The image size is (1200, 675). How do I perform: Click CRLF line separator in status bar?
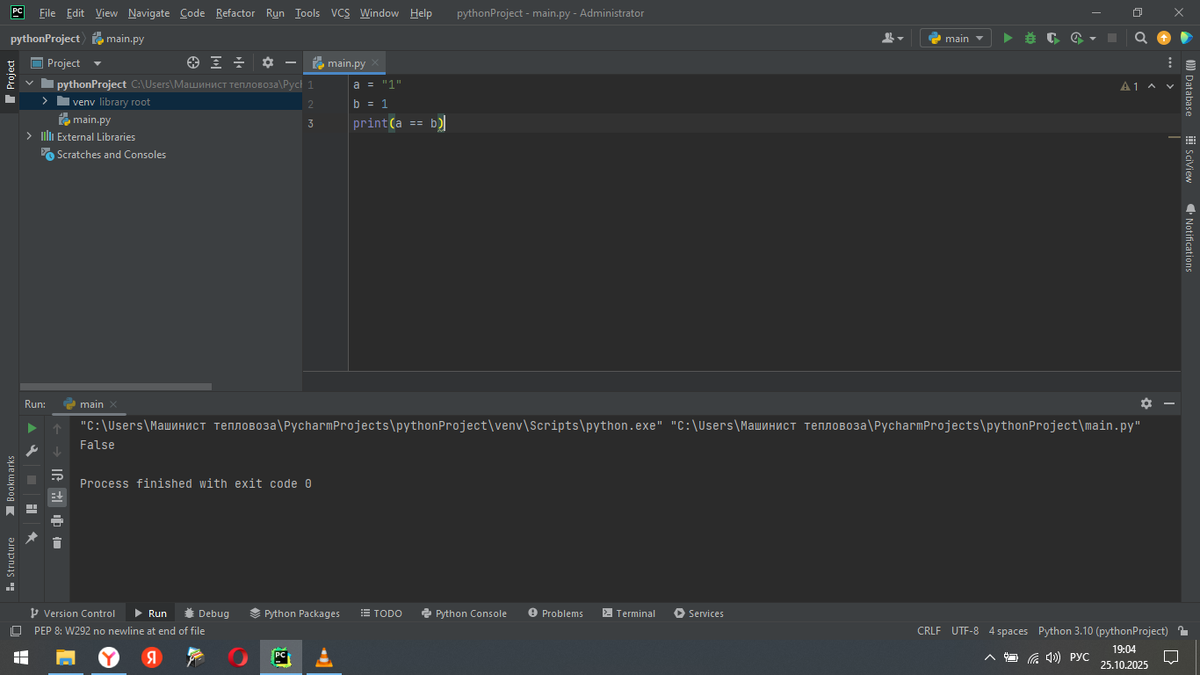[929, 631]
